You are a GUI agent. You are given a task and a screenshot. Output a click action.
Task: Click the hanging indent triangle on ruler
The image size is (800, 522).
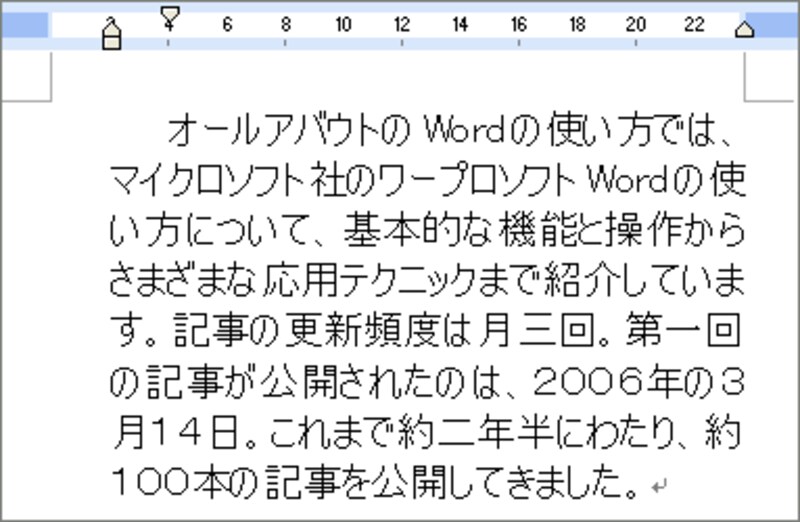pos(112,27)
